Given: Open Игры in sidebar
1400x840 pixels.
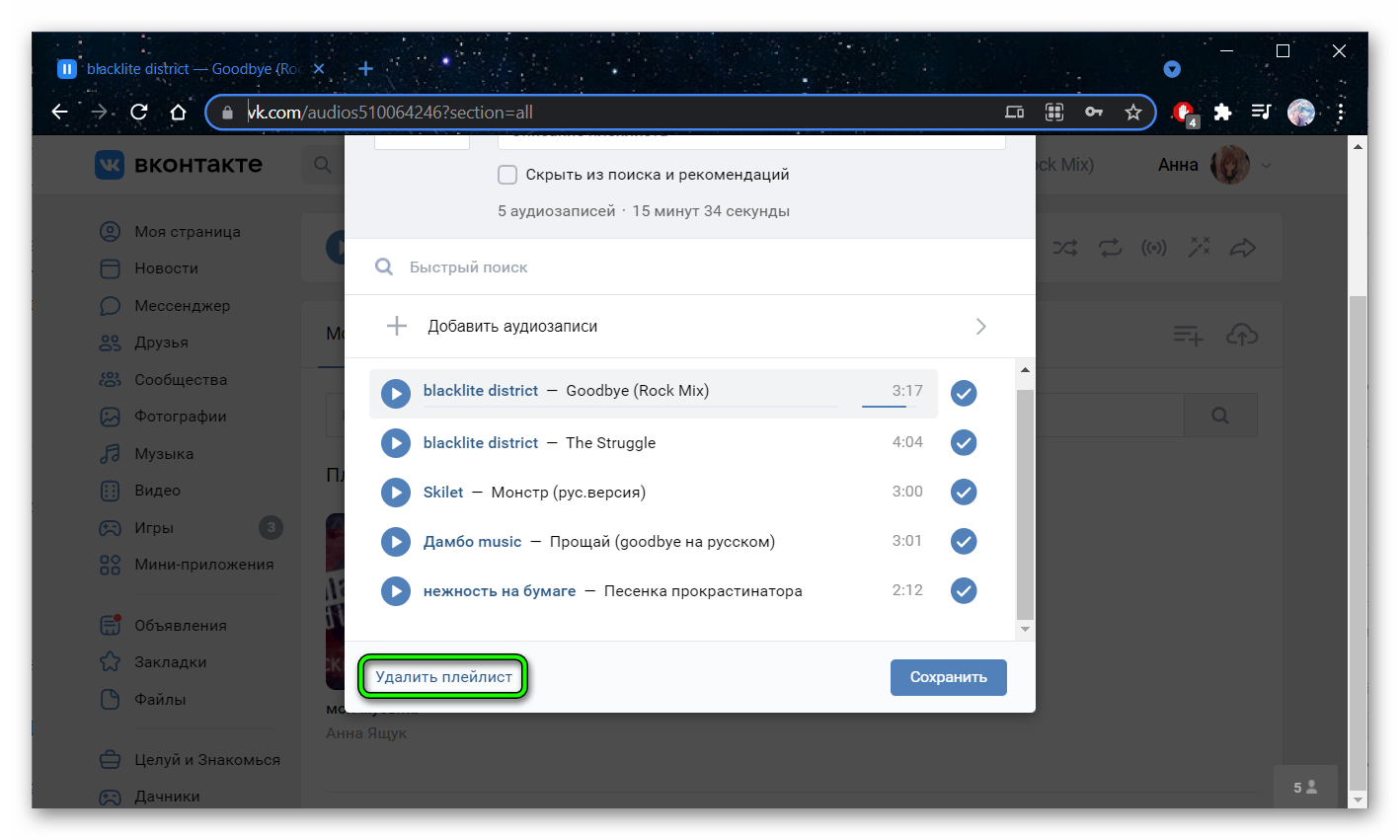Looking at the screenshot, I should tap(137, 528).
